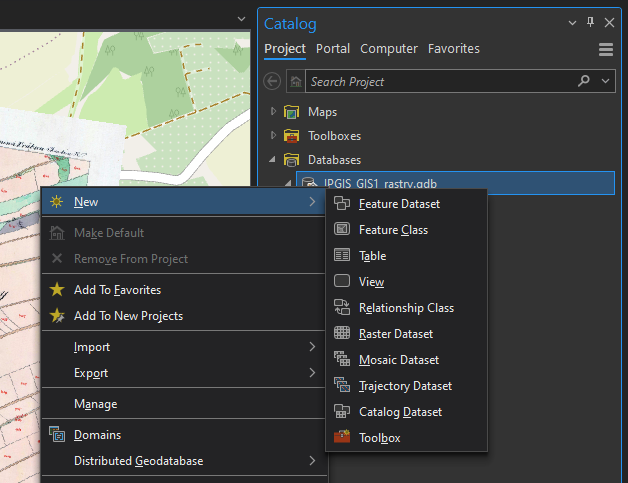Expand the Maps tree node
Screen dimensions: 628x483
pos(273,112)
